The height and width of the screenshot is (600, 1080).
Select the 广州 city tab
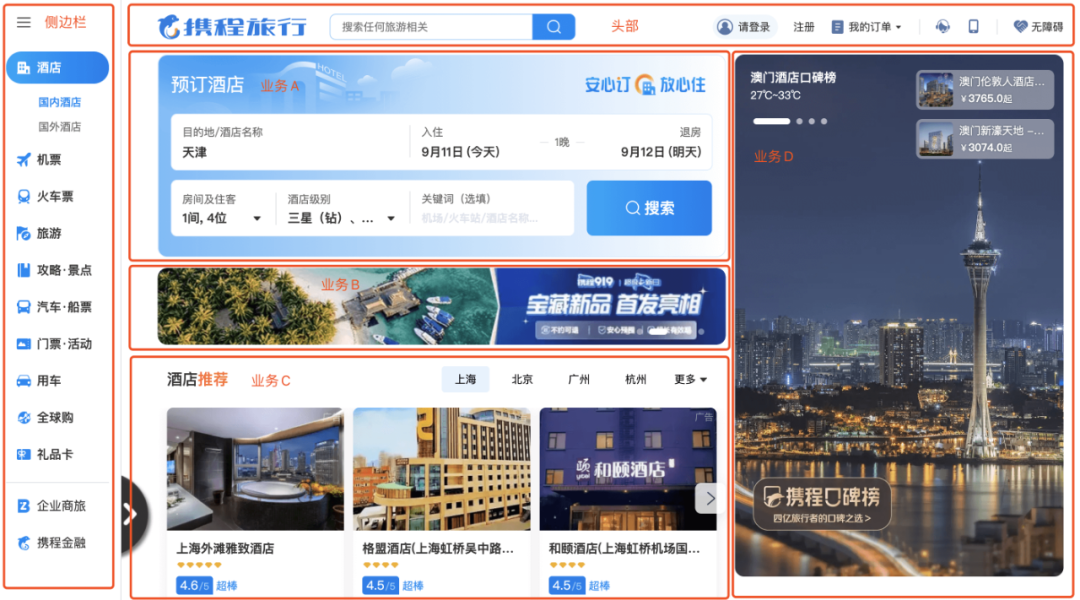click(x=579, y=380)
